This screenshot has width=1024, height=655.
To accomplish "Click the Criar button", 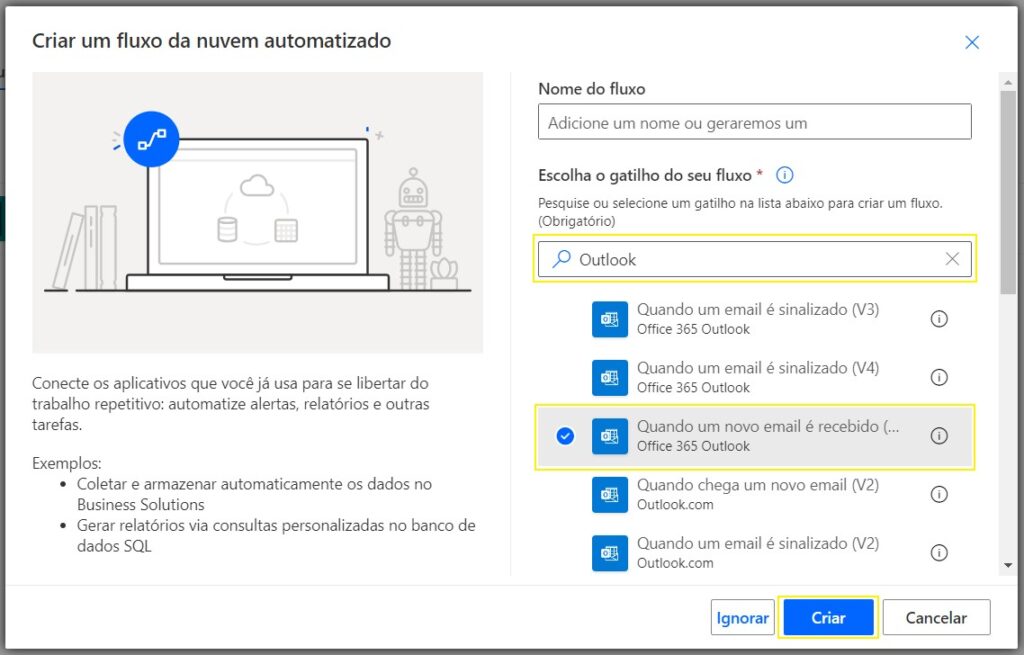I will coord(828,618).
